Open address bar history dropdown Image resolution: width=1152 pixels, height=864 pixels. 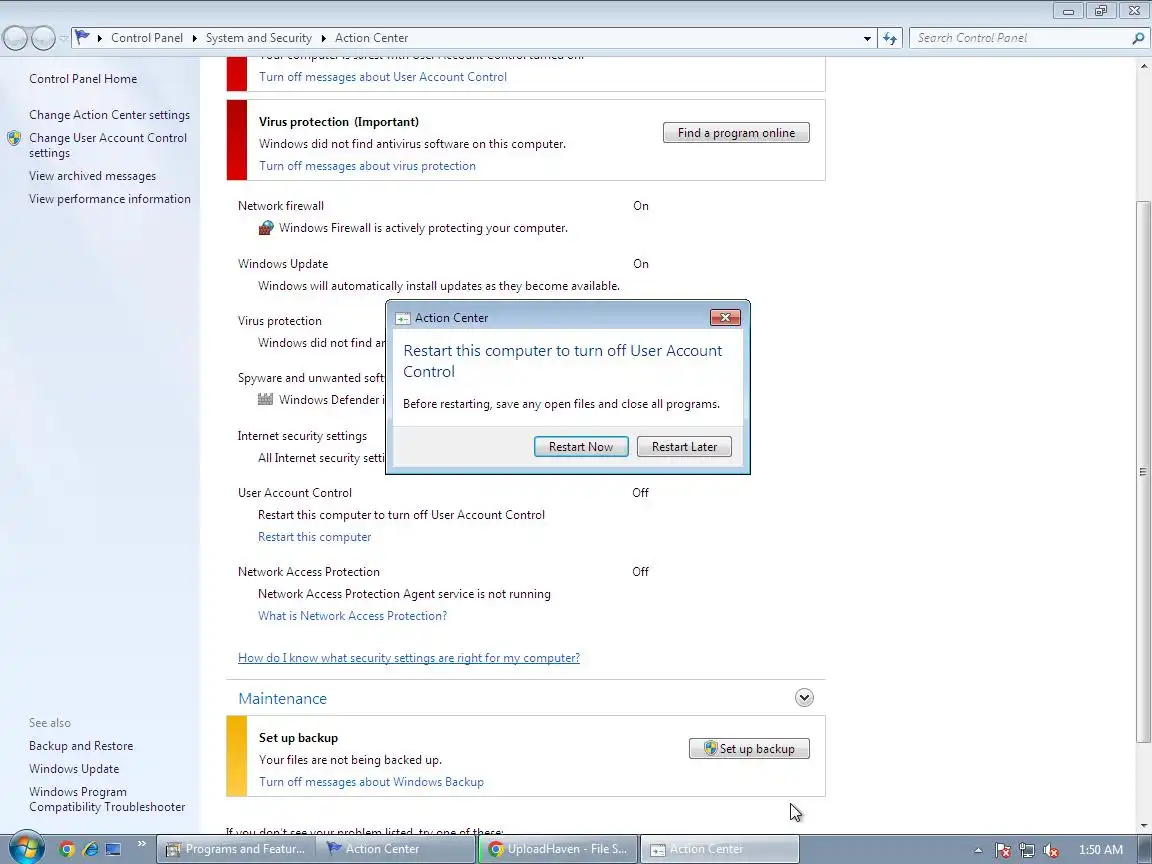click(x=867, y=38)
